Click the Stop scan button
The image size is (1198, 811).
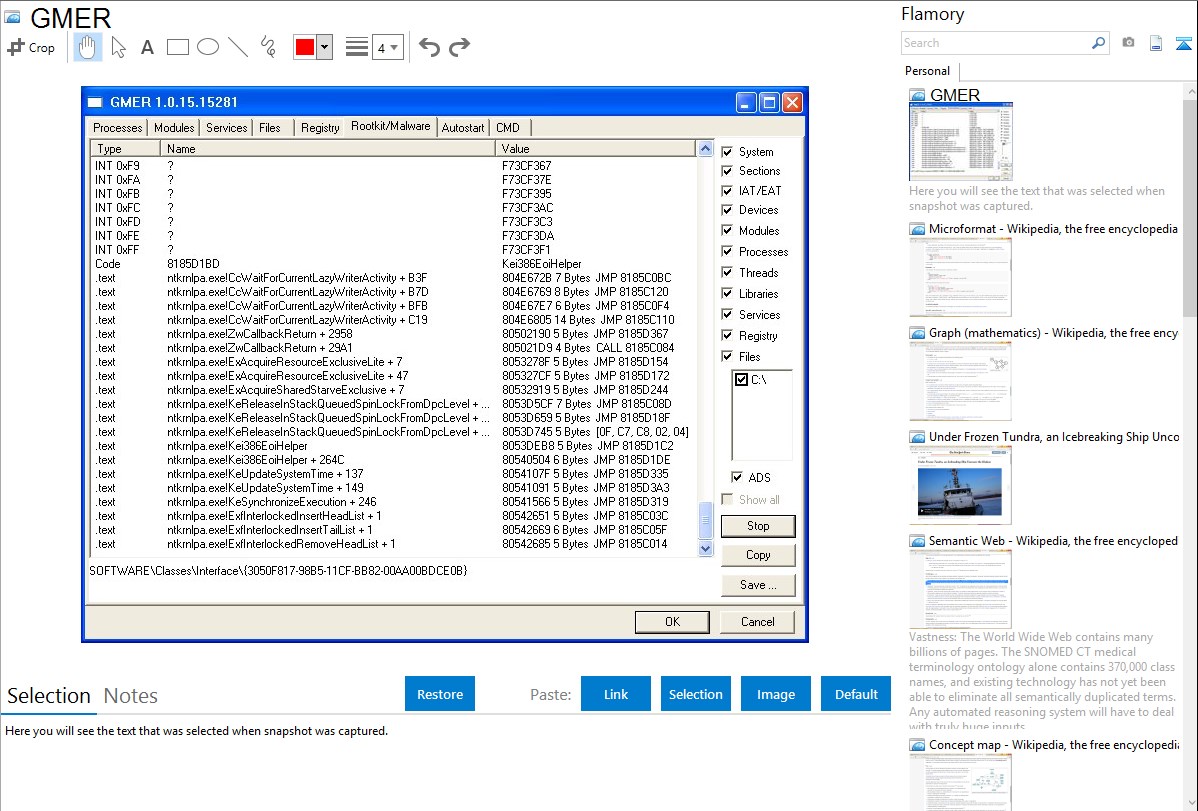point(758,526)
